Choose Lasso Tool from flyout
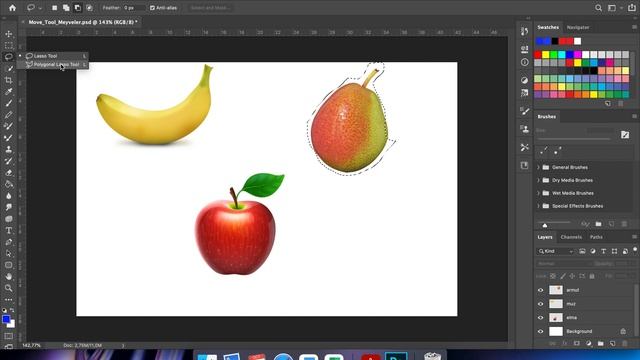The height and width of the screenshot is (360, 640). [x=52, y=56]
